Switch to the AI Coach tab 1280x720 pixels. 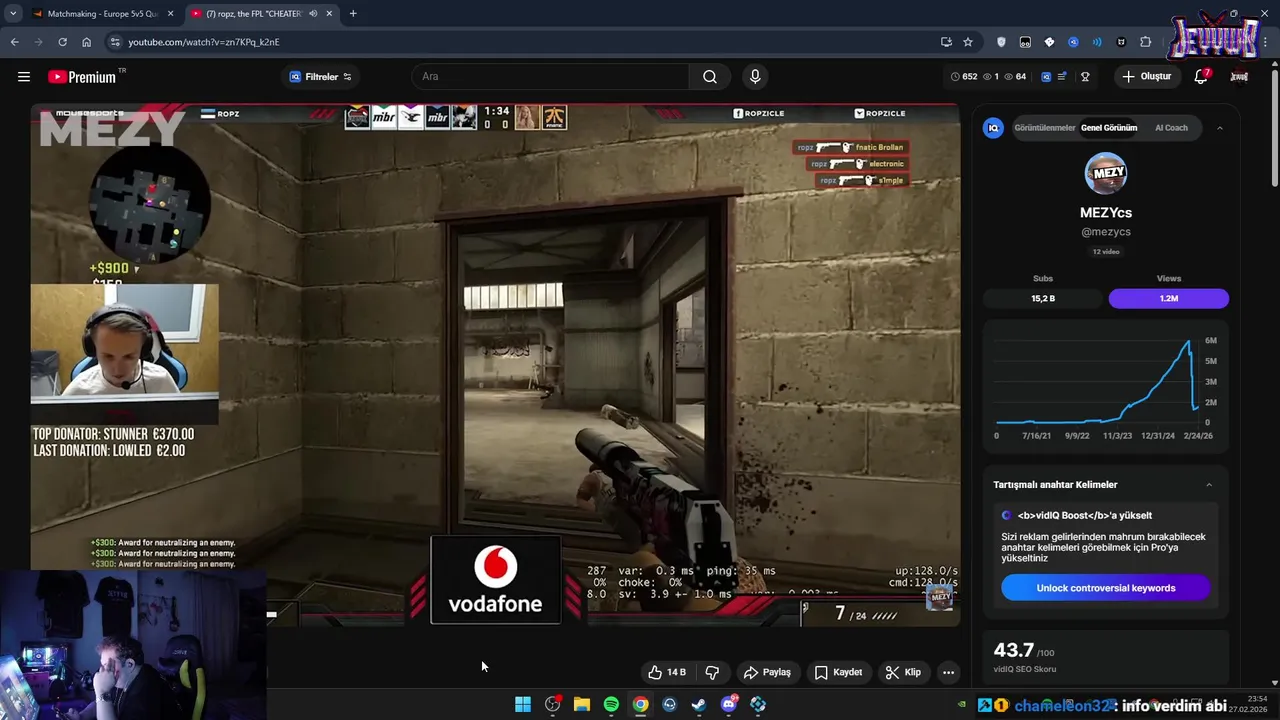click(x=1171, y=128)
